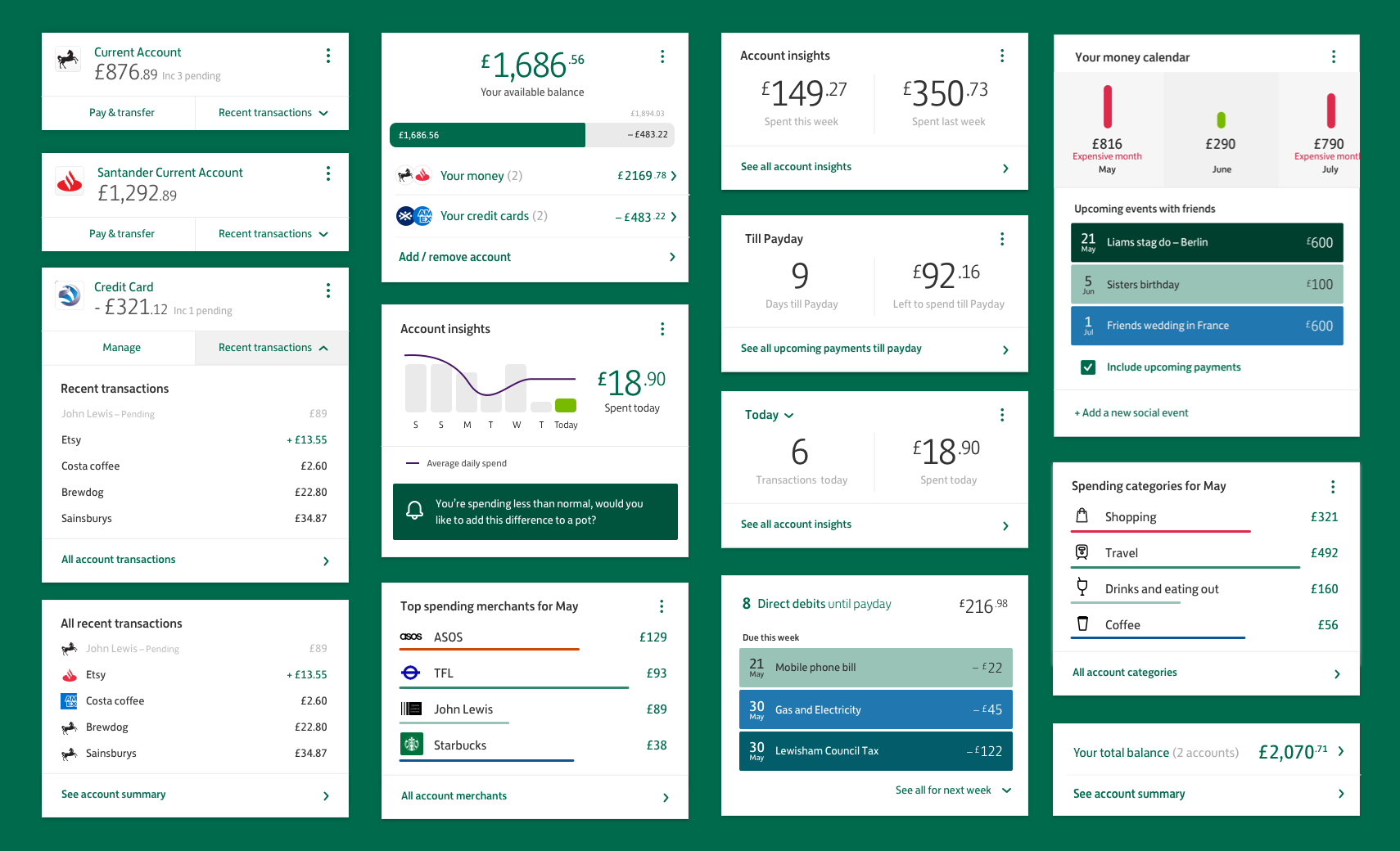Click the Travel train category icon
The width and height of the screenshot is (1400, 851).
pos(1082,552)
